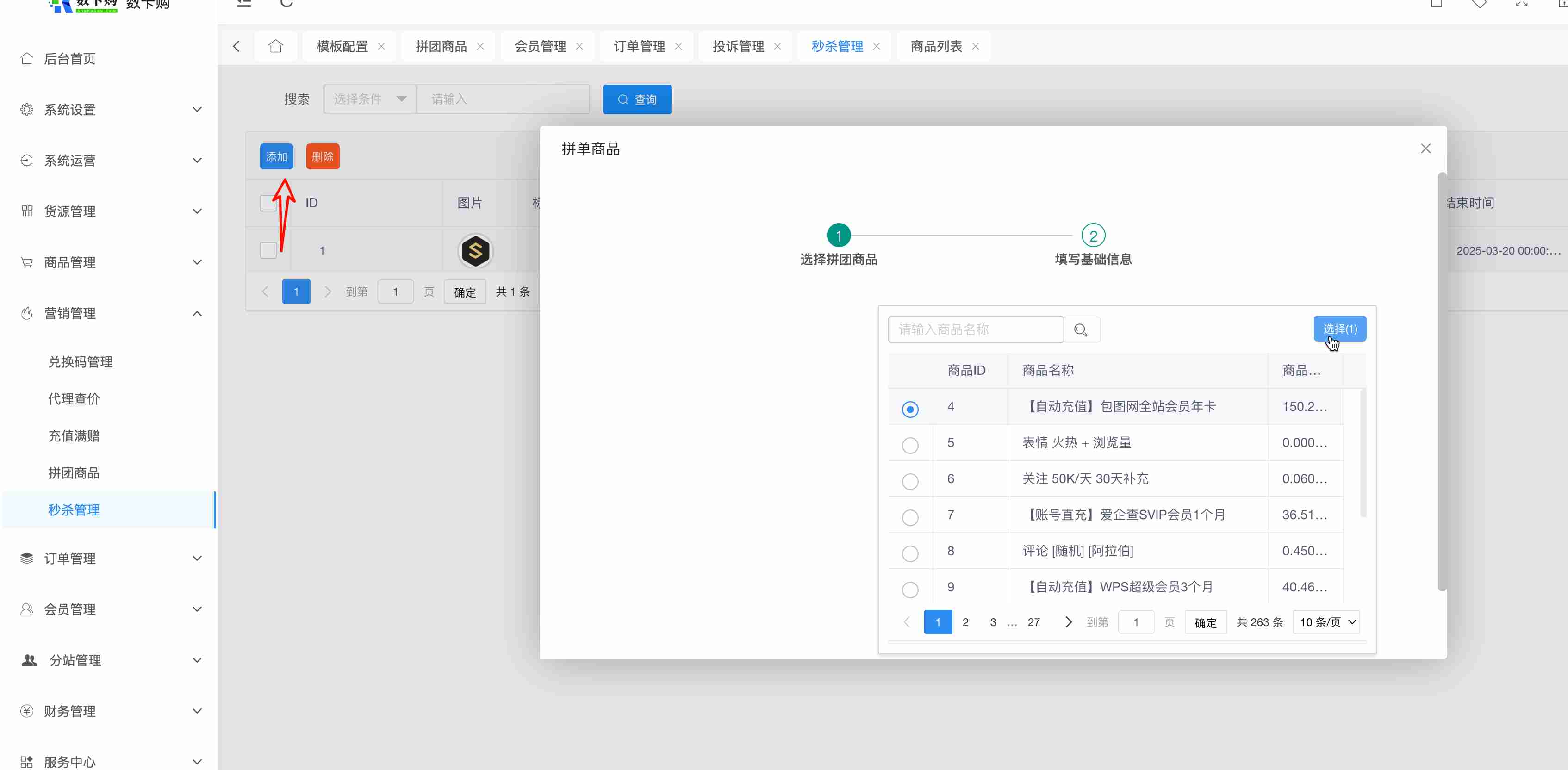
Task: Click the product search magnifier icon
Action: pos(1081,330)
